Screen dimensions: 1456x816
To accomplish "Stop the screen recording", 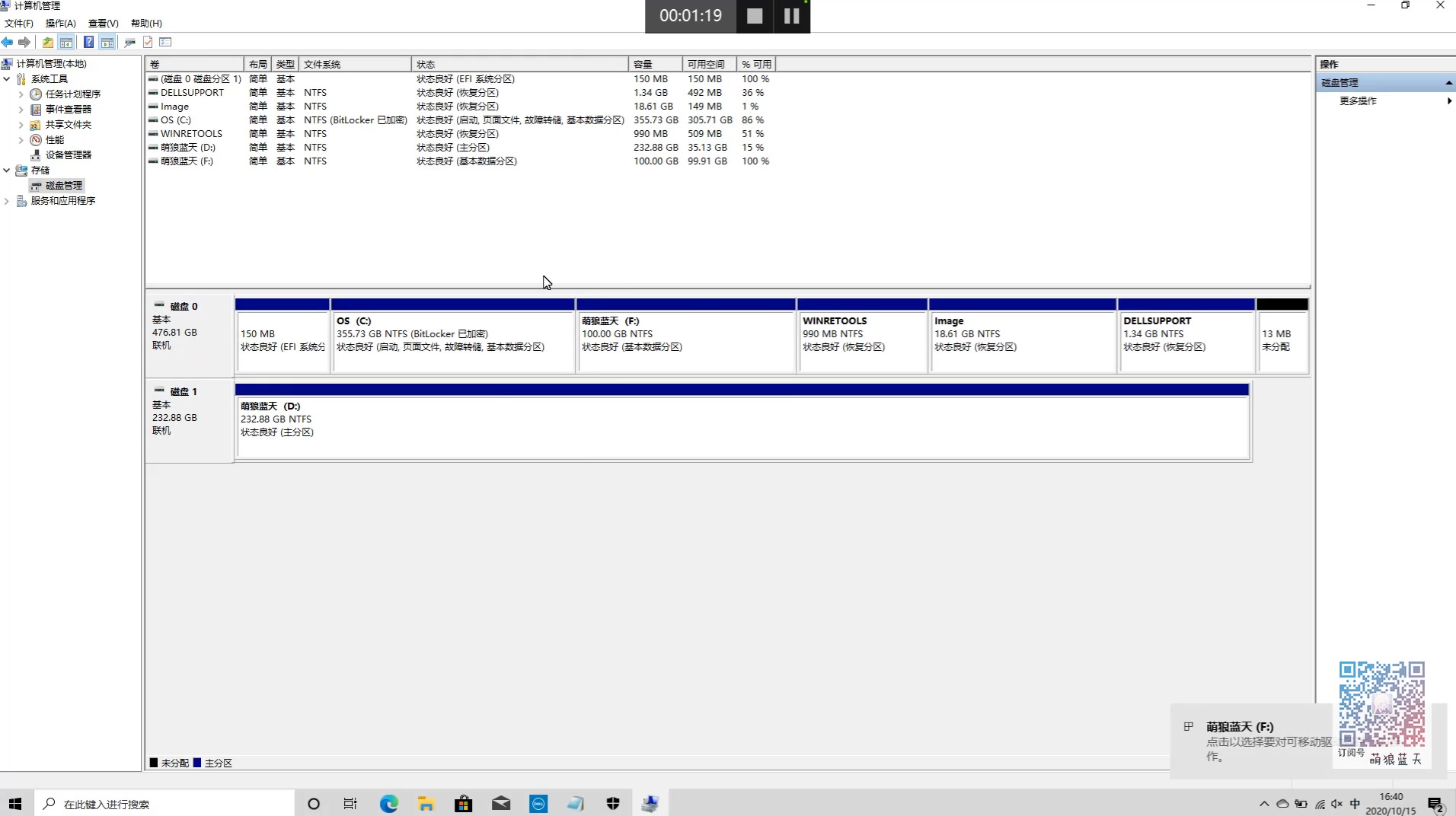I will click(x=755, y=16).
